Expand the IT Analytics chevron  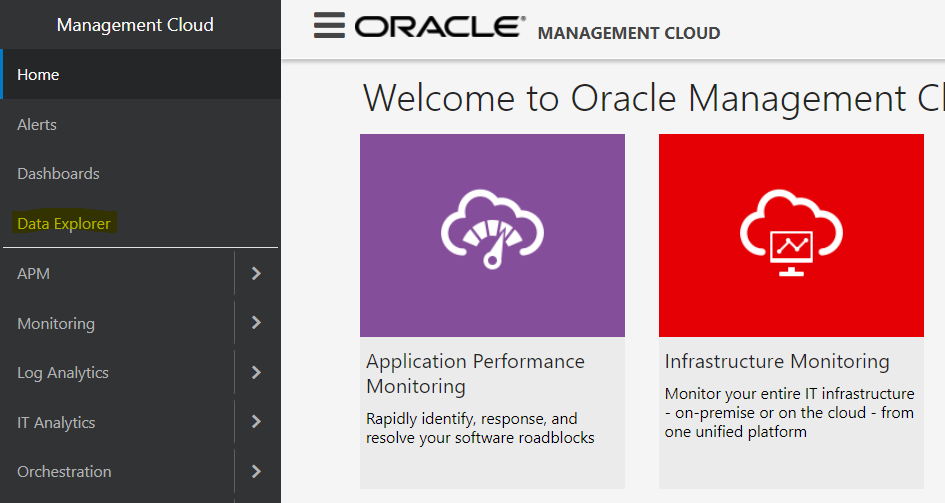(257, 422)
